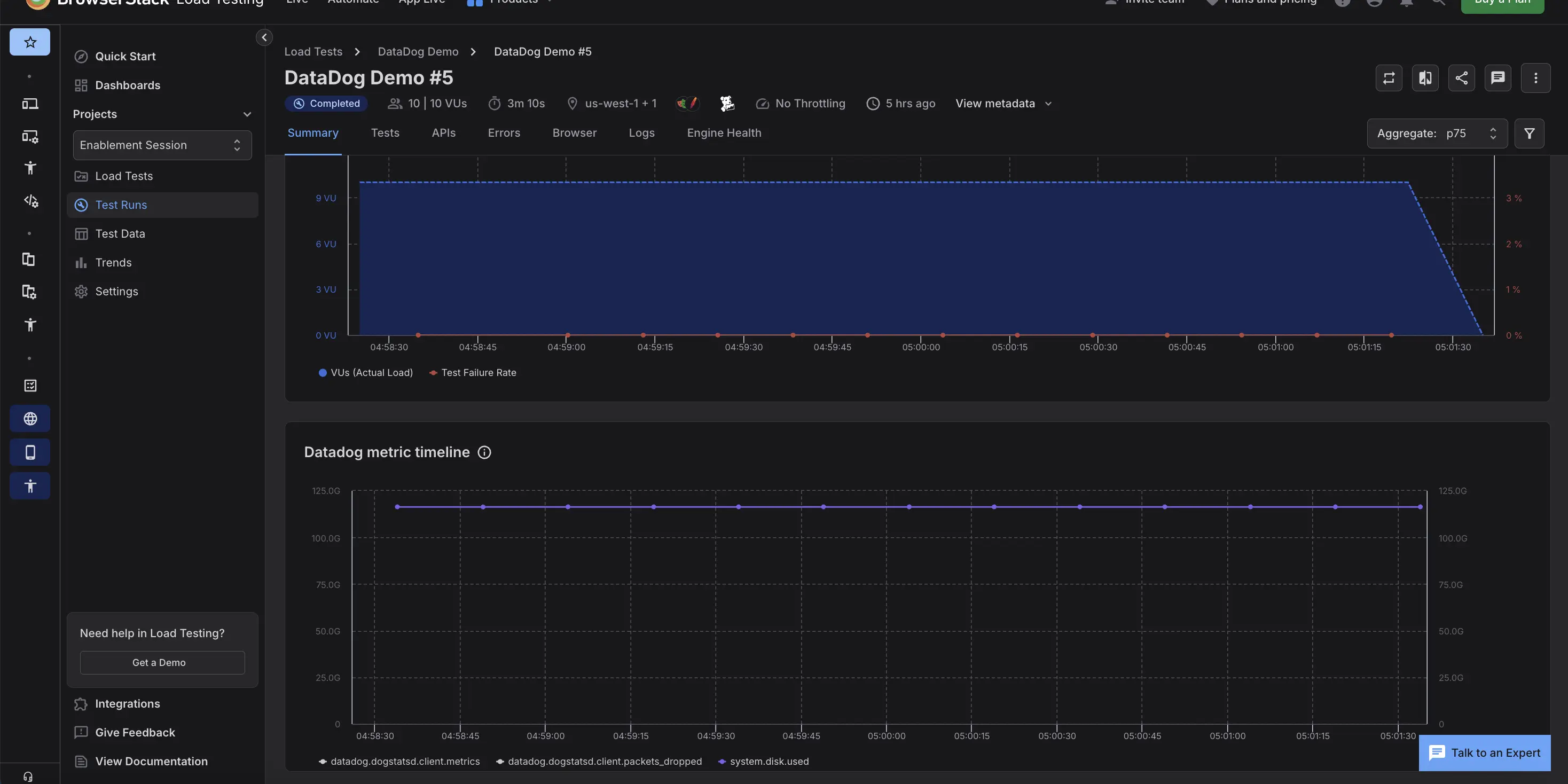Click the DataDog Demo #5 page title

pyautogui.click(x=369, y=78)
